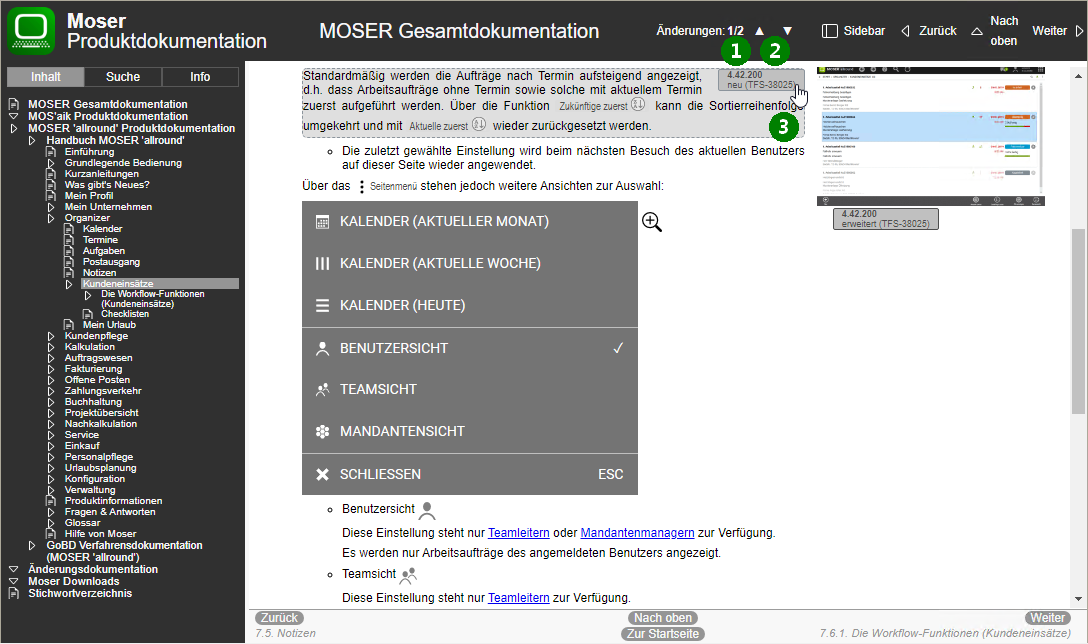
Task: Open the Was gibt's Neues? page
Action: tap(107, 185)
